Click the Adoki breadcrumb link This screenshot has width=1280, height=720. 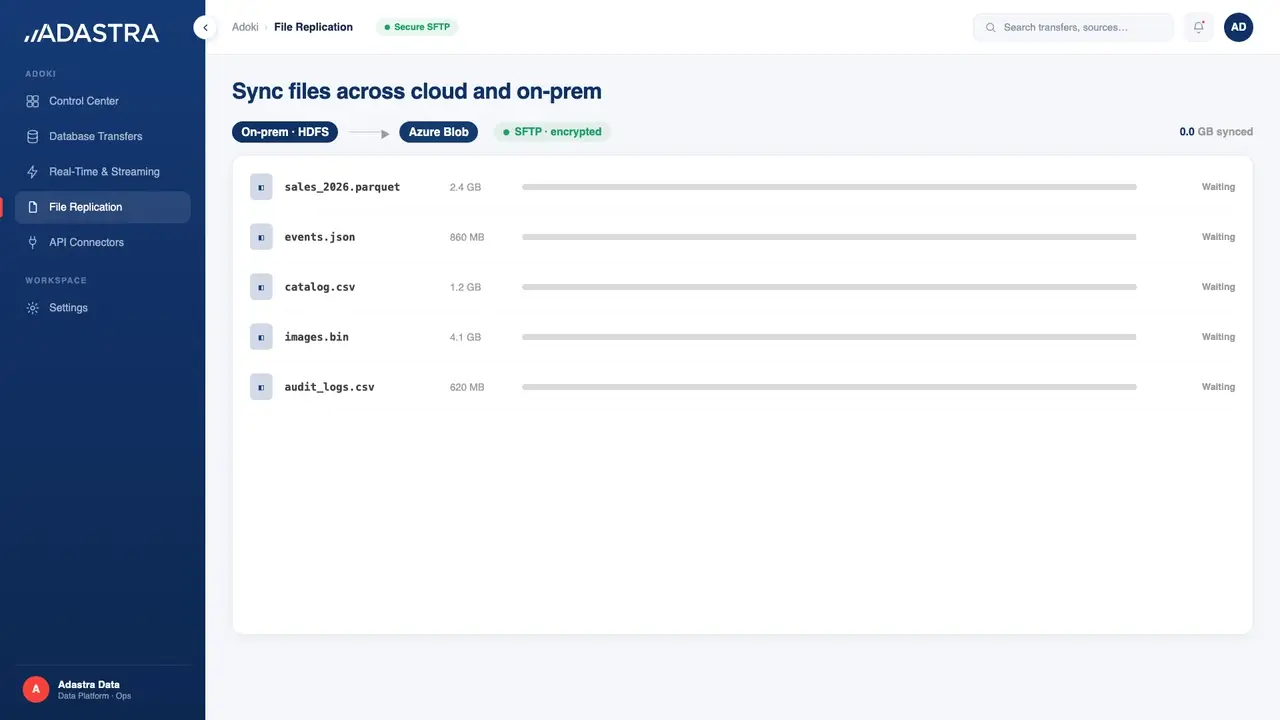[x=245, y=27]
